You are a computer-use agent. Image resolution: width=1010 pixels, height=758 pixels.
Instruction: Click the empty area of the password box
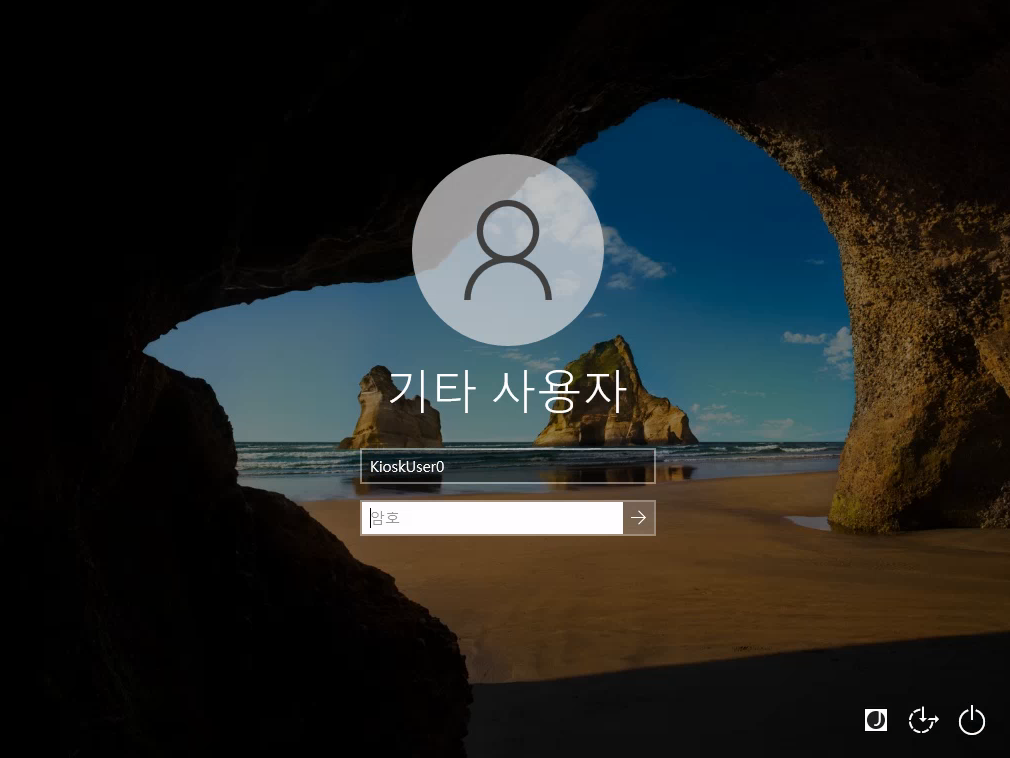[x=512, y=518]
